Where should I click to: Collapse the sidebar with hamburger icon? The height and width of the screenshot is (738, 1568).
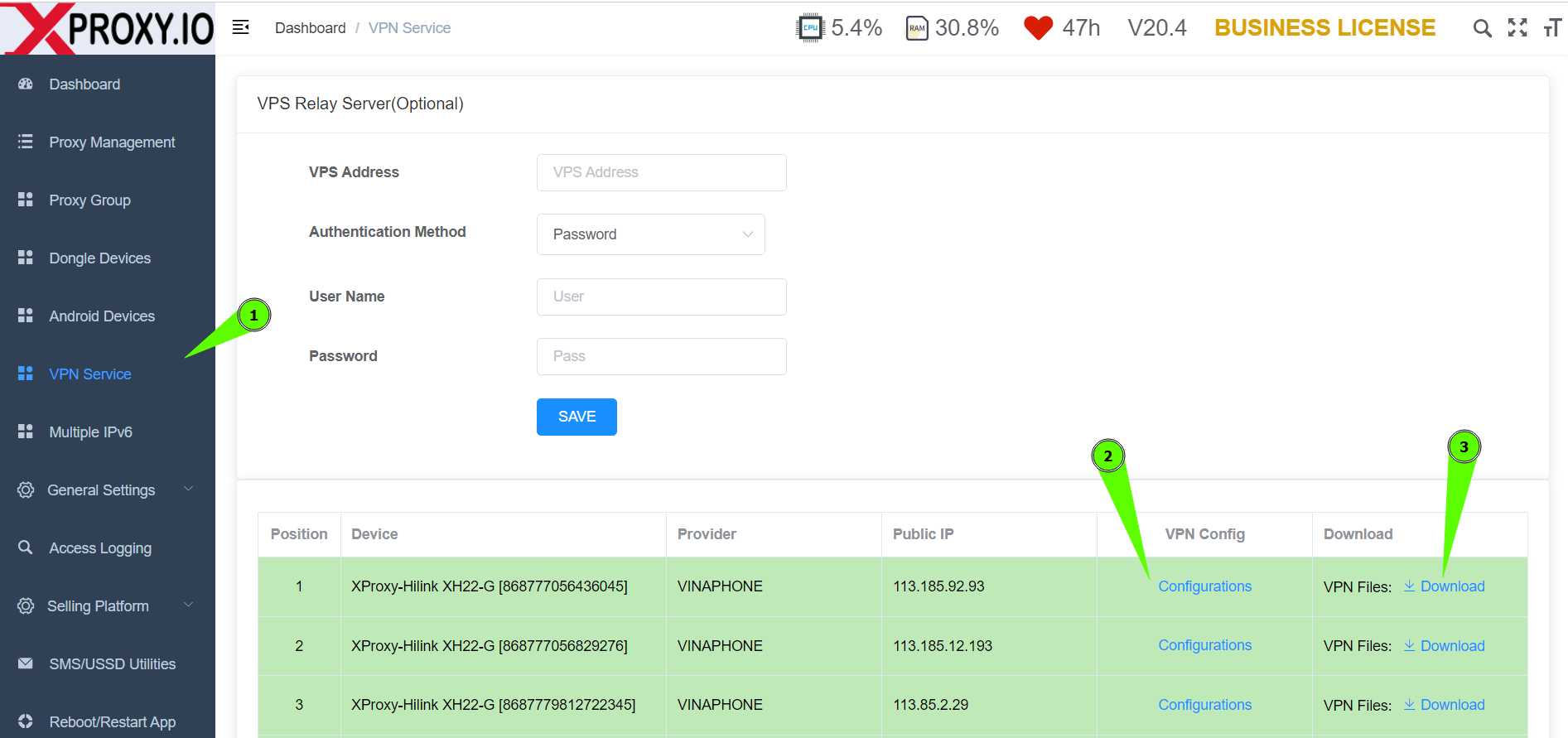(x=241, y=27)
